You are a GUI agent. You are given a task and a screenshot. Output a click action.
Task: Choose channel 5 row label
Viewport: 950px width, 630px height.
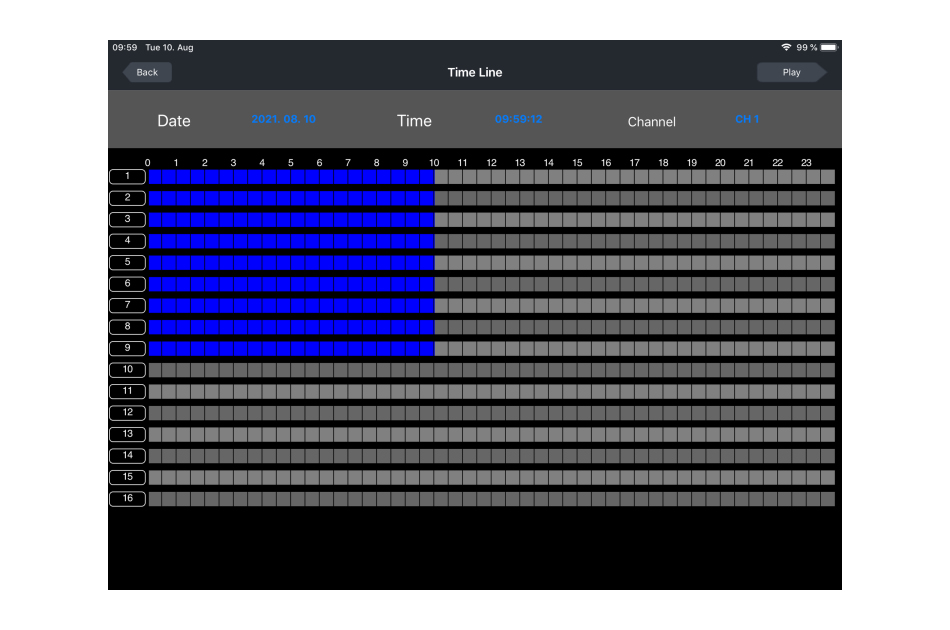click(x=127, y=262)
